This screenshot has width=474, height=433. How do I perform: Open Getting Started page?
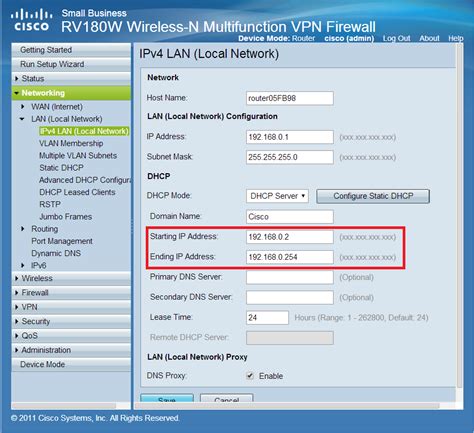coord(71,50)
